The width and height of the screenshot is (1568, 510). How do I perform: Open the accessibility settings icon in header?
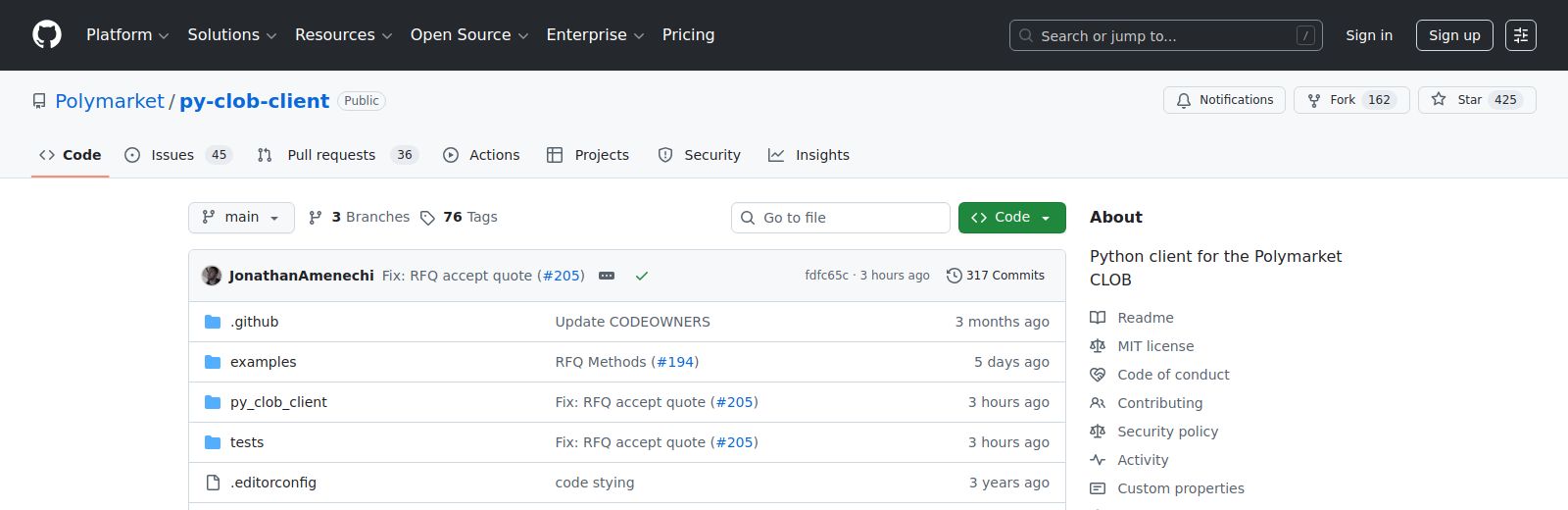tap(1520, 35)
